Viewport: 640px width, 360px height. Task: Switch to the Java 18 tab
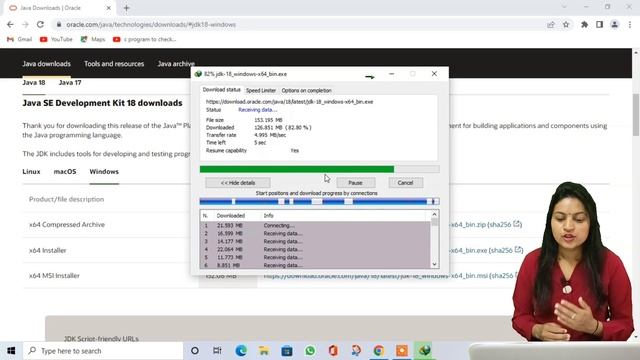[x=34, y=82]
